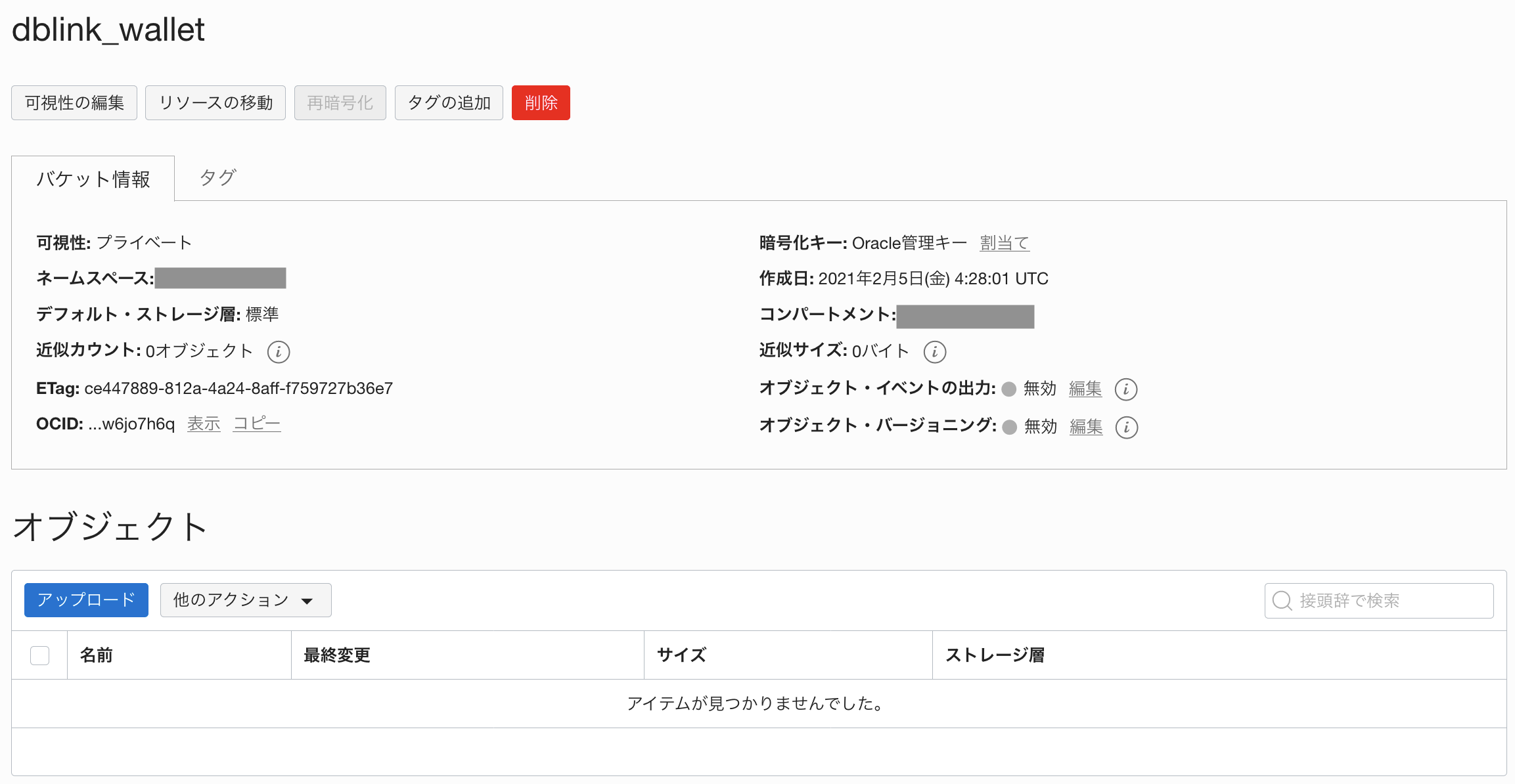
Task: Open the info icon for オブジェクト・イベントの出力
Action: point(1126,389)
